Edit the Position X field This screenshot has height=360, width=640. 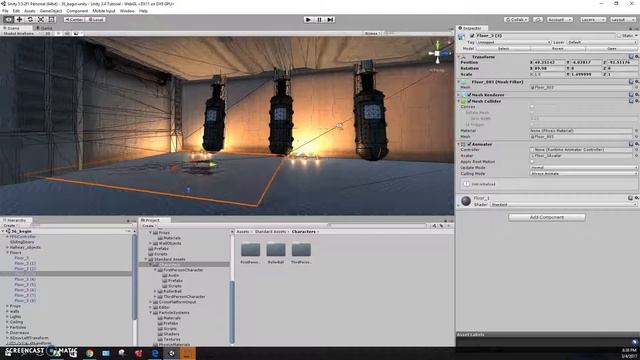click(549, 62)
